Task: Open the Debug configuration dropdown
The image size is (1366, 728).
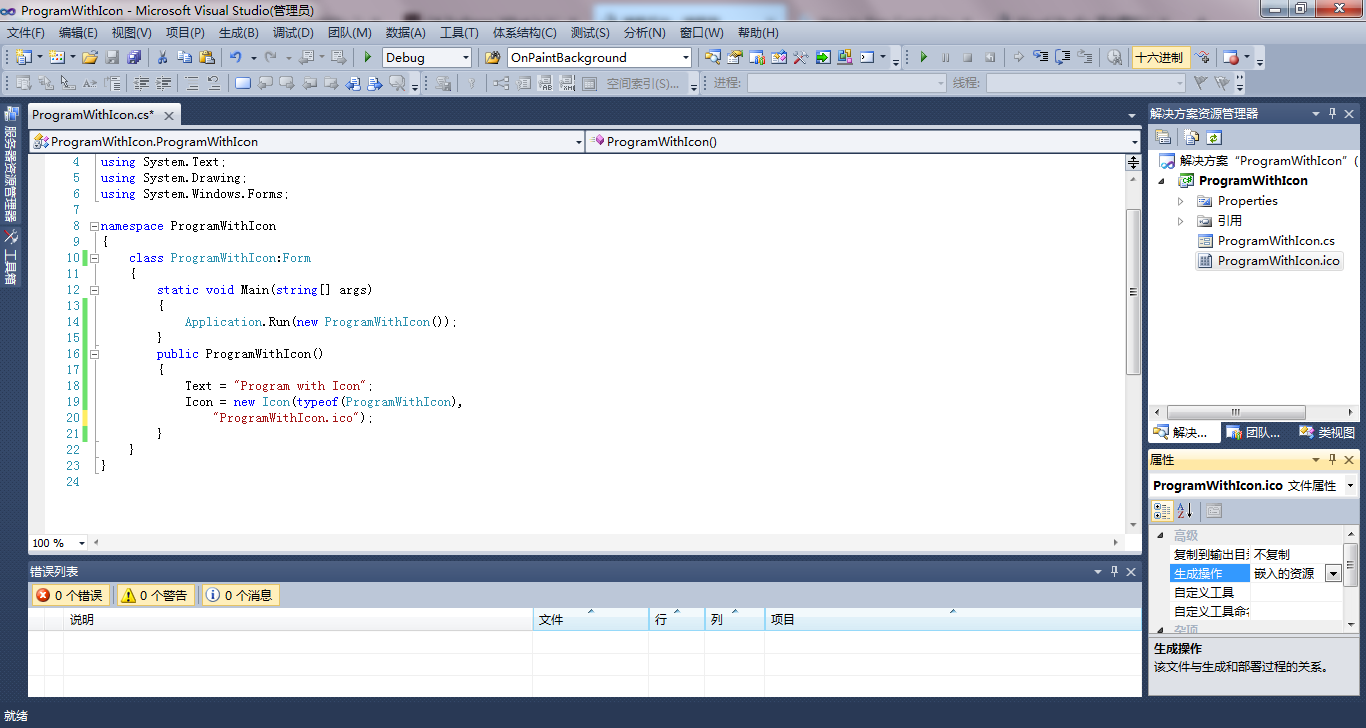Action: tap(466, 58)
